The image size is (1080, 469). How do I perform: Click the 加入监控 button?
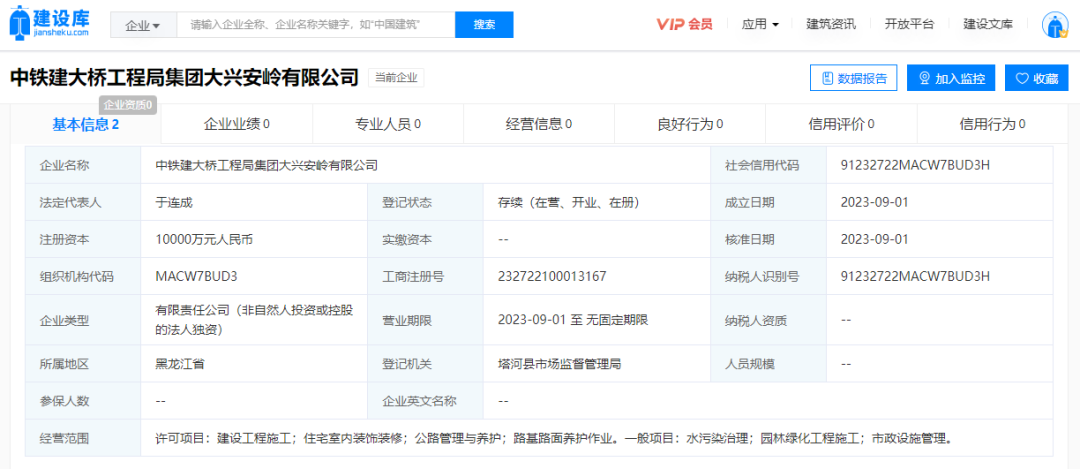coord(951,78)
